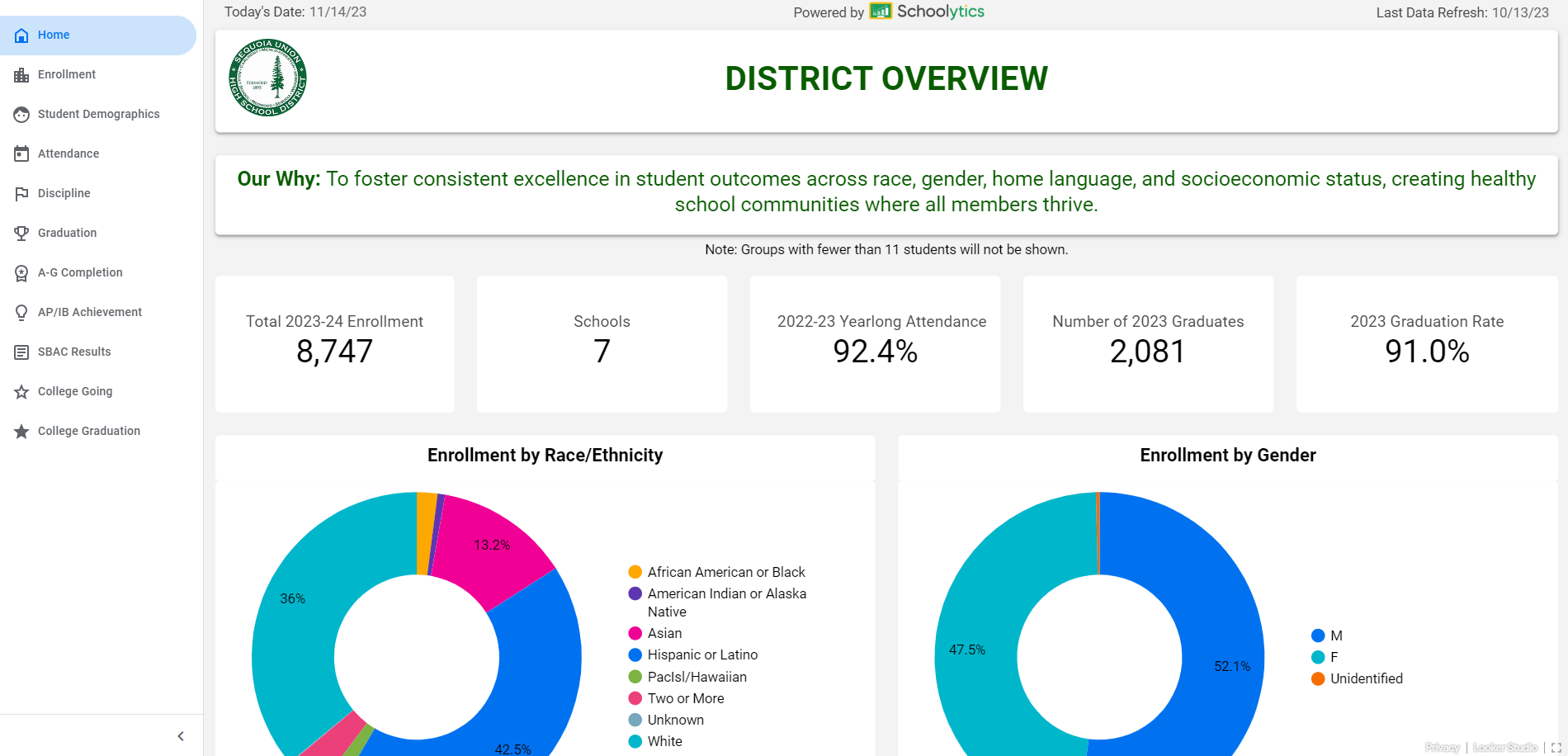This screenshot has width=1568, height=756.
Task: Click the Enrollment by Gender chart title
Action: [x=1228, y=456]
